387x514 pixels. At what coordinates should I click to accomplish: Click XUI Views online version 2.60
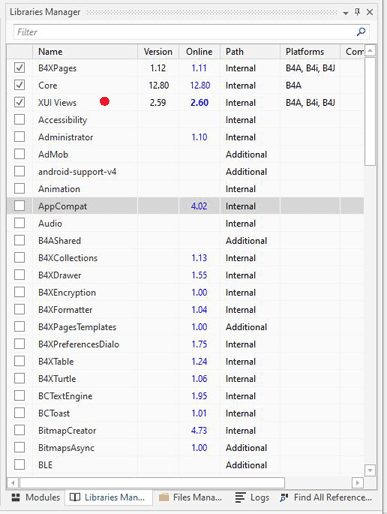coord(199,102)
